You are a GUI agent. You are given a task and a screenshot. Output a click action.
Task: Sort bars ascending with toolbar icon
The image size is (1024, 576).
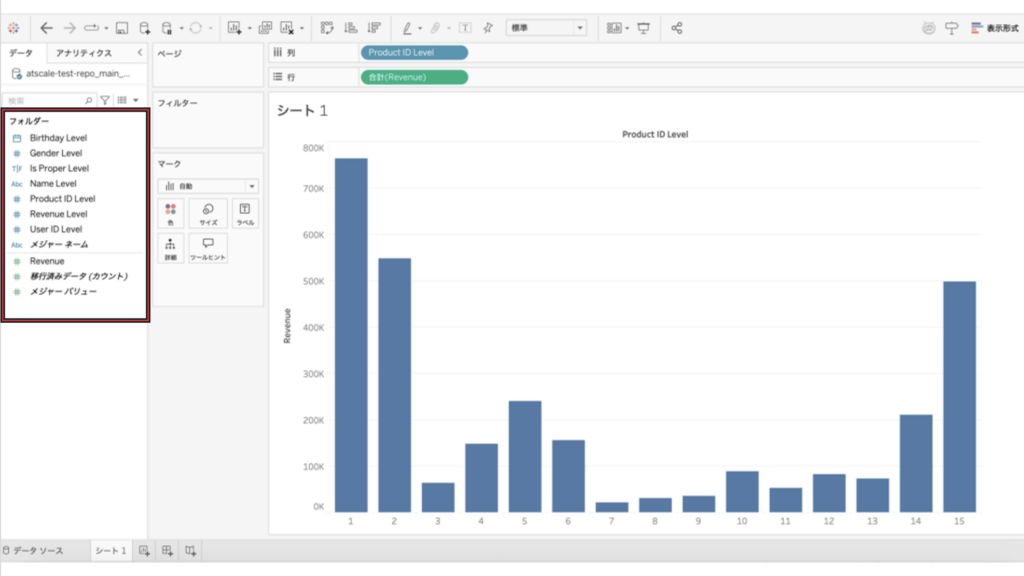352,28
